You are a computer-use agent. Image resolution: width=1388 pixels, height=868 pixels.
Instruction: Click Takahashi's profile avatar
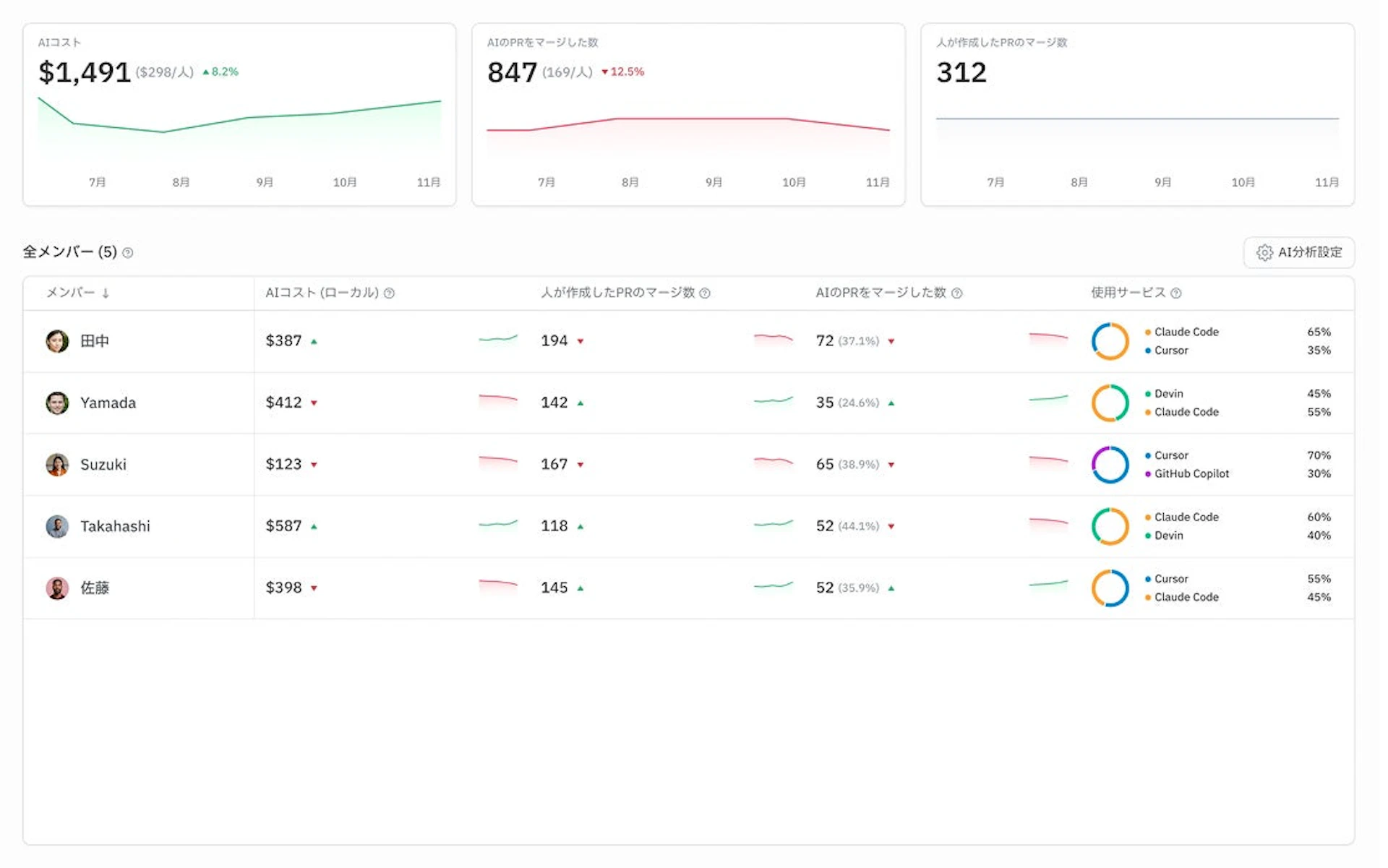pyautogui.click(x=57, y=527)
